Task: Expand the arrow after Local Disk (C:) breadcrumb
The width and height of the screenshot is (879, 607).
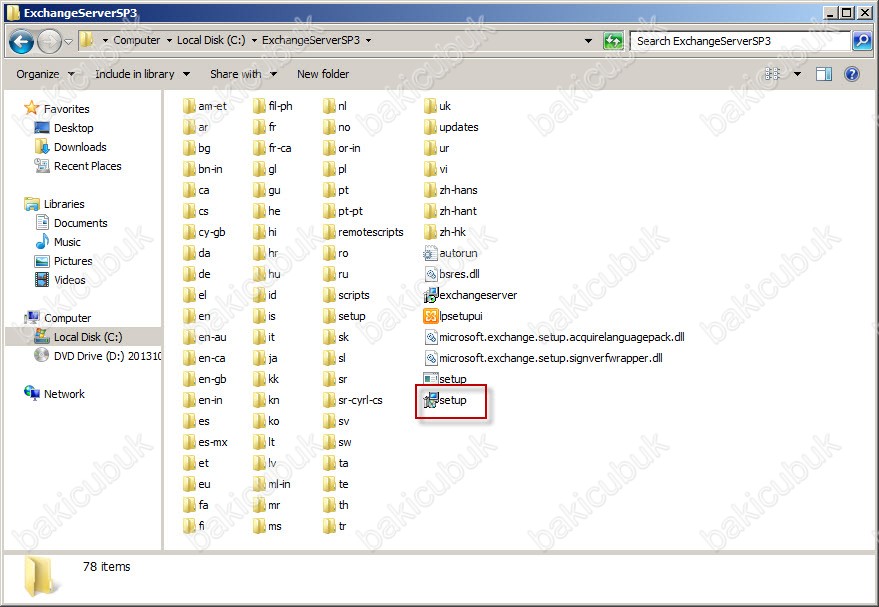Action: click(x=254, y=40)
